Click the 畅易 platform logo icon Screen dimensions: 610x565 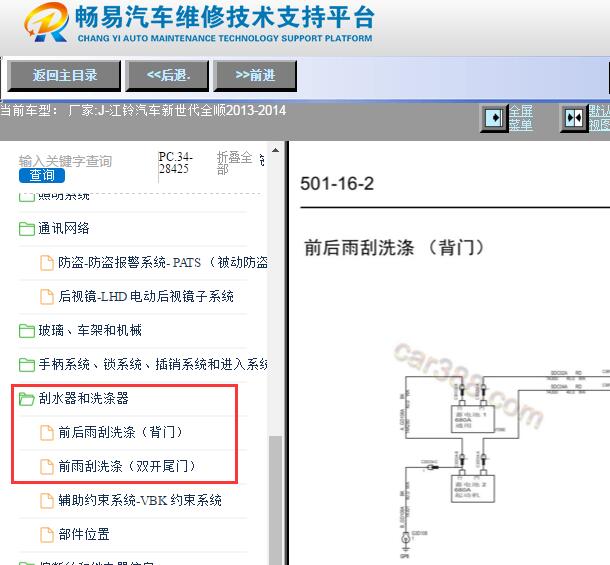(47, 22)
